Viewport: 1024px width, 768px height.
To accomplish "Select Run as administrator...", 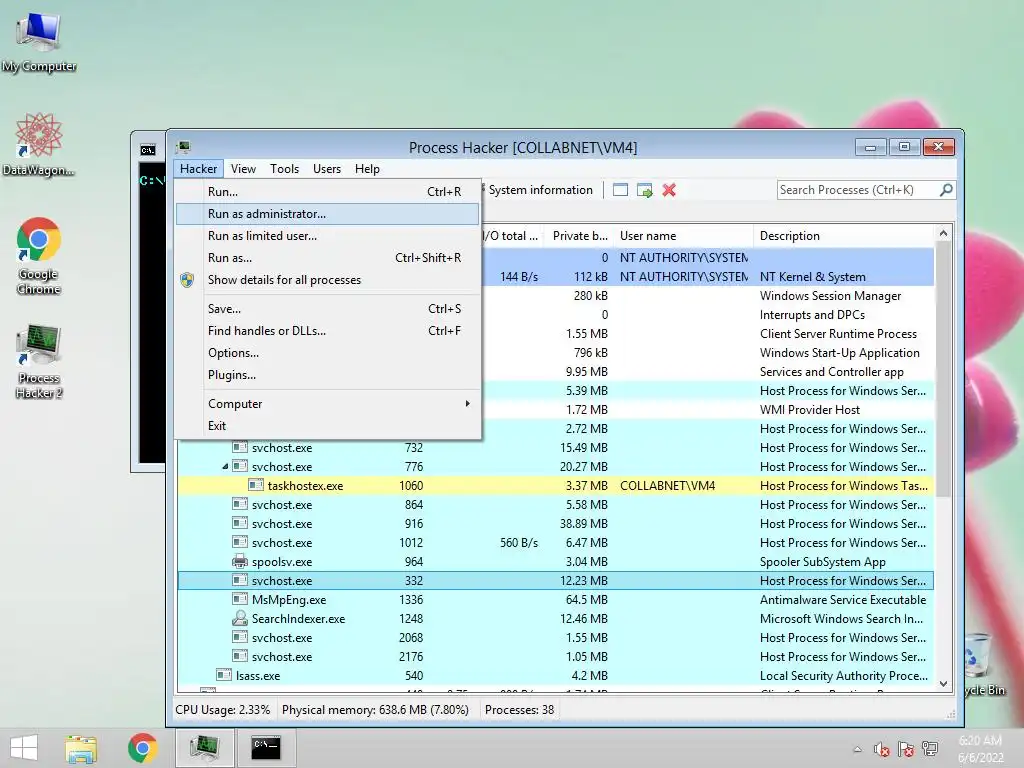I will pyautogui.click(x=328, y=214).
